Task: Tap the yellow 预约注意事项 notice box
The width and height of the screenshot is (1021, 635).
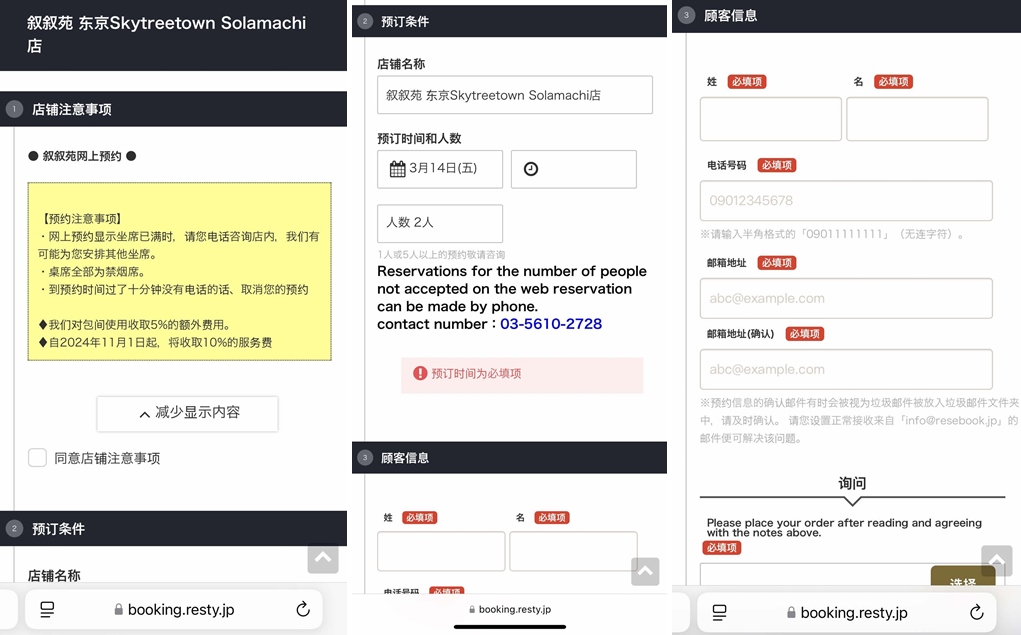Action: click(x=180, y=272)
